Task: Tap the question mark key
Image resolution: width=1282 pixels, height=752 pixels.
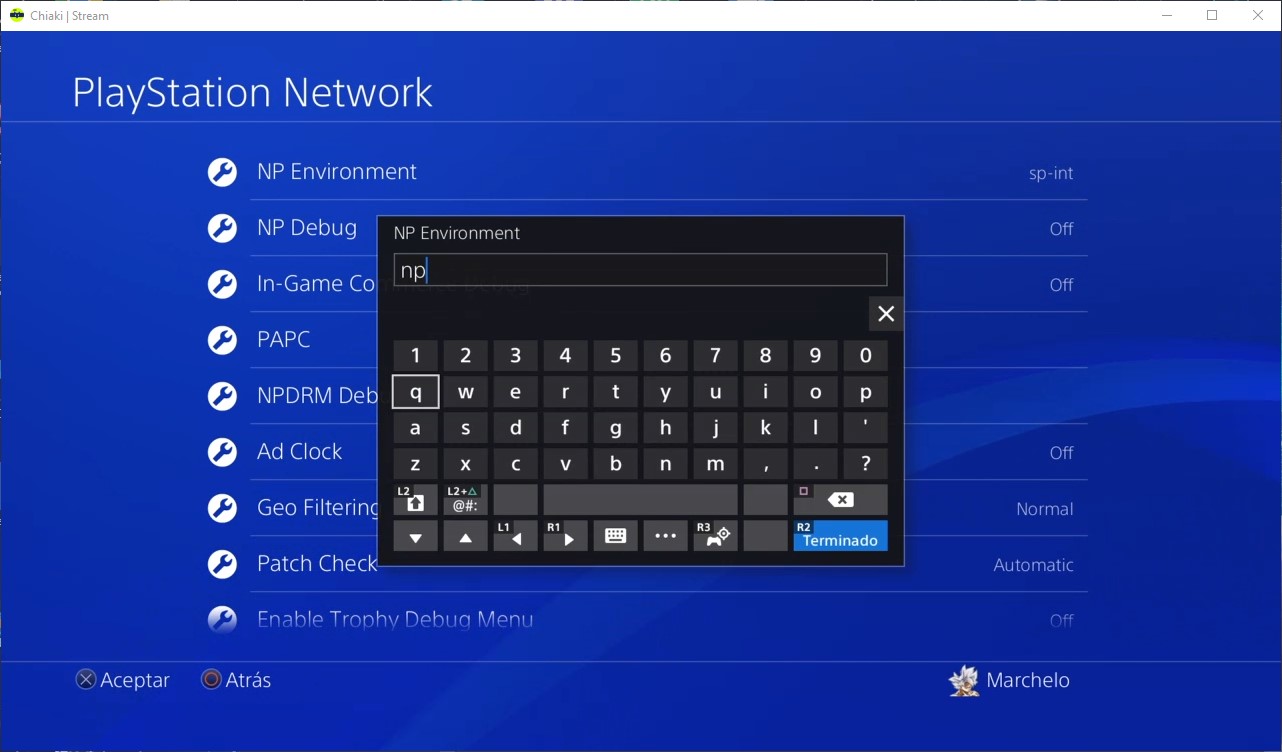Action: tap(866, 464)
